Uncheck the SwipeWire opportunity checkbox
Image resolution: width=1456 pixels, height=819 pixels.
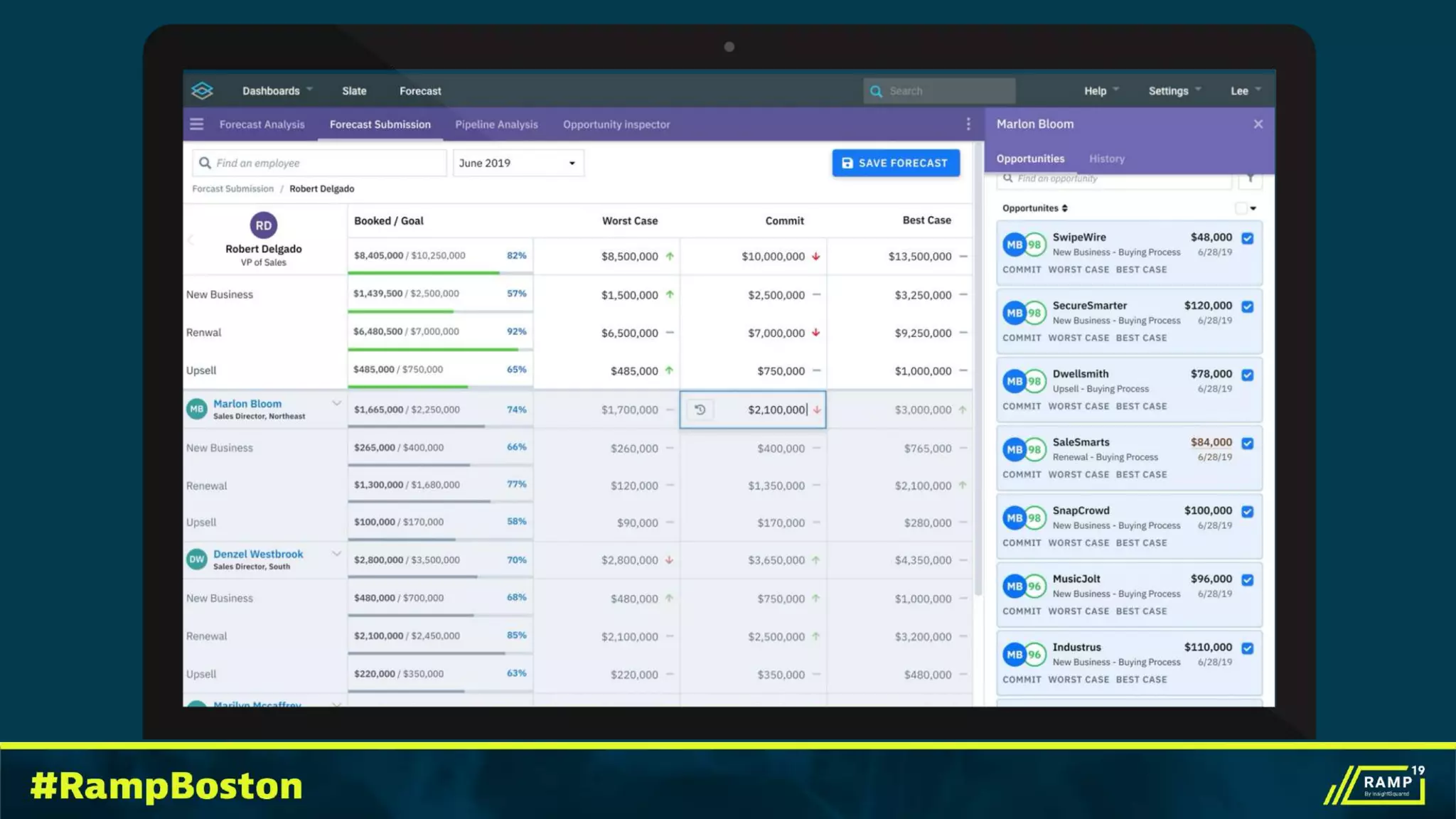tap(1247, 238)
